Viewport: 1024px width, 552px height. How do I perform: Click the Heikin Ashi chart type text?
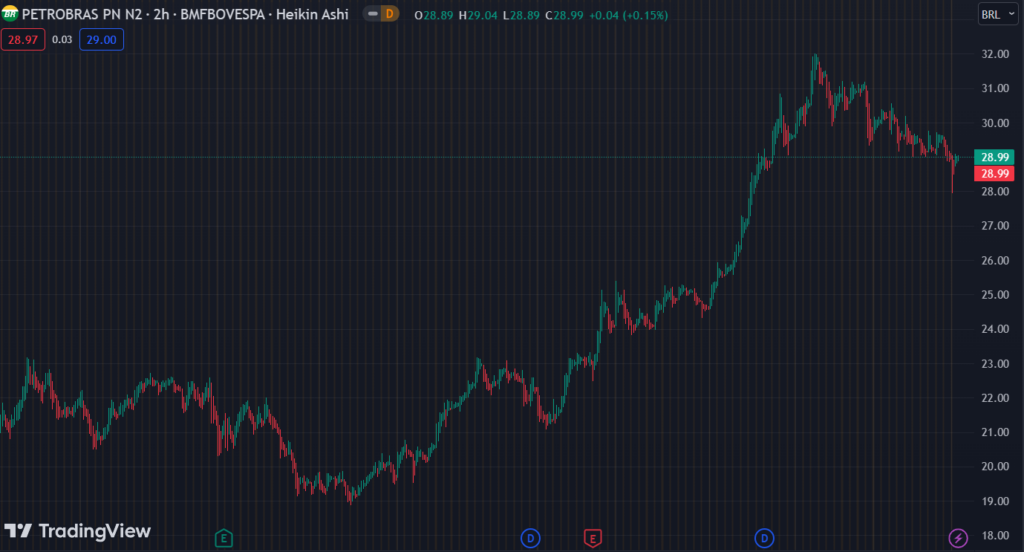[312, 14]
